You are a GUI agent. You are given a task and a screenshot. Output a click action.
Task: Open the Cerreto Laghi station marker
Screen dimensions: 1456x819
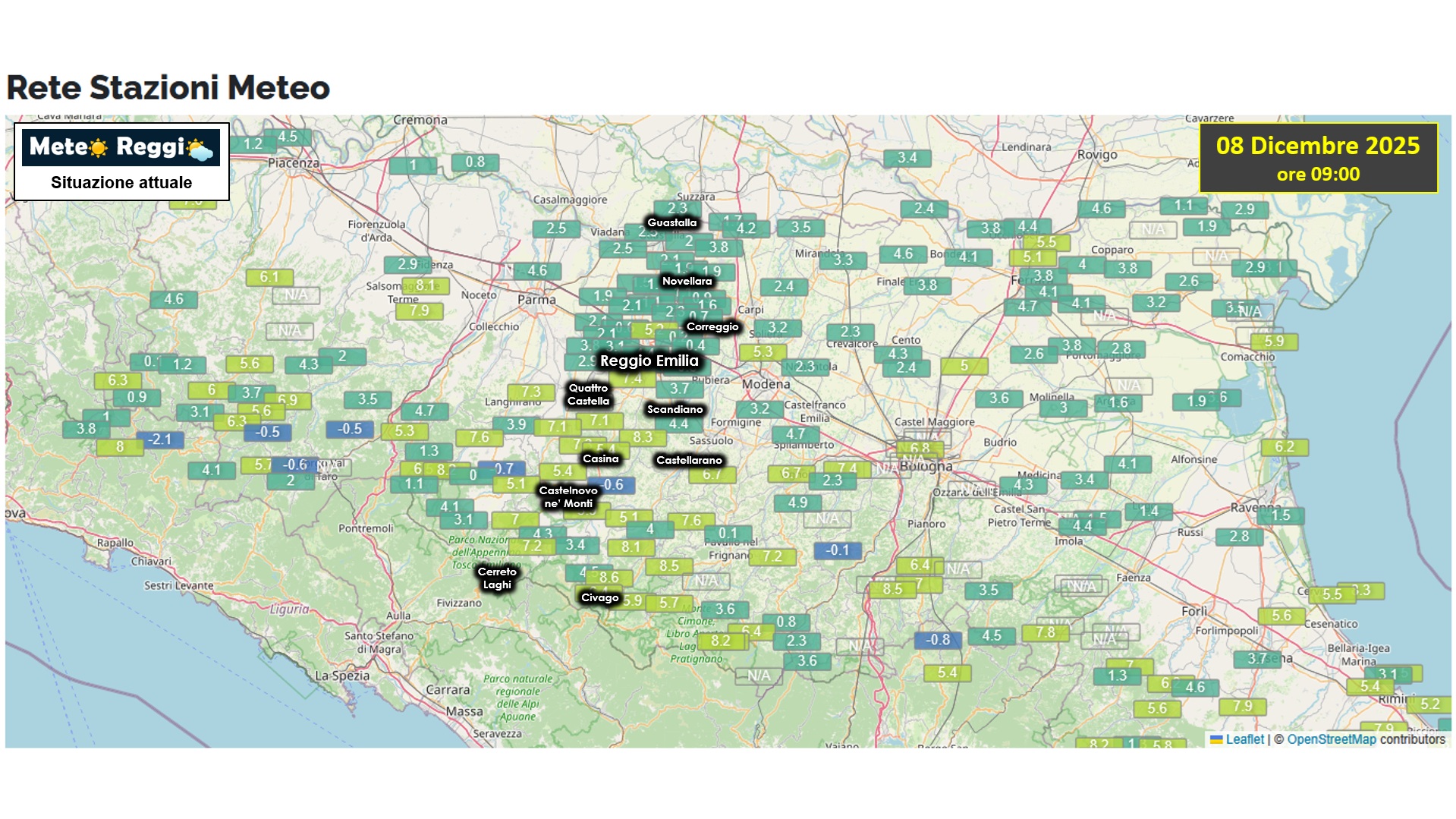tap(497, 578)
